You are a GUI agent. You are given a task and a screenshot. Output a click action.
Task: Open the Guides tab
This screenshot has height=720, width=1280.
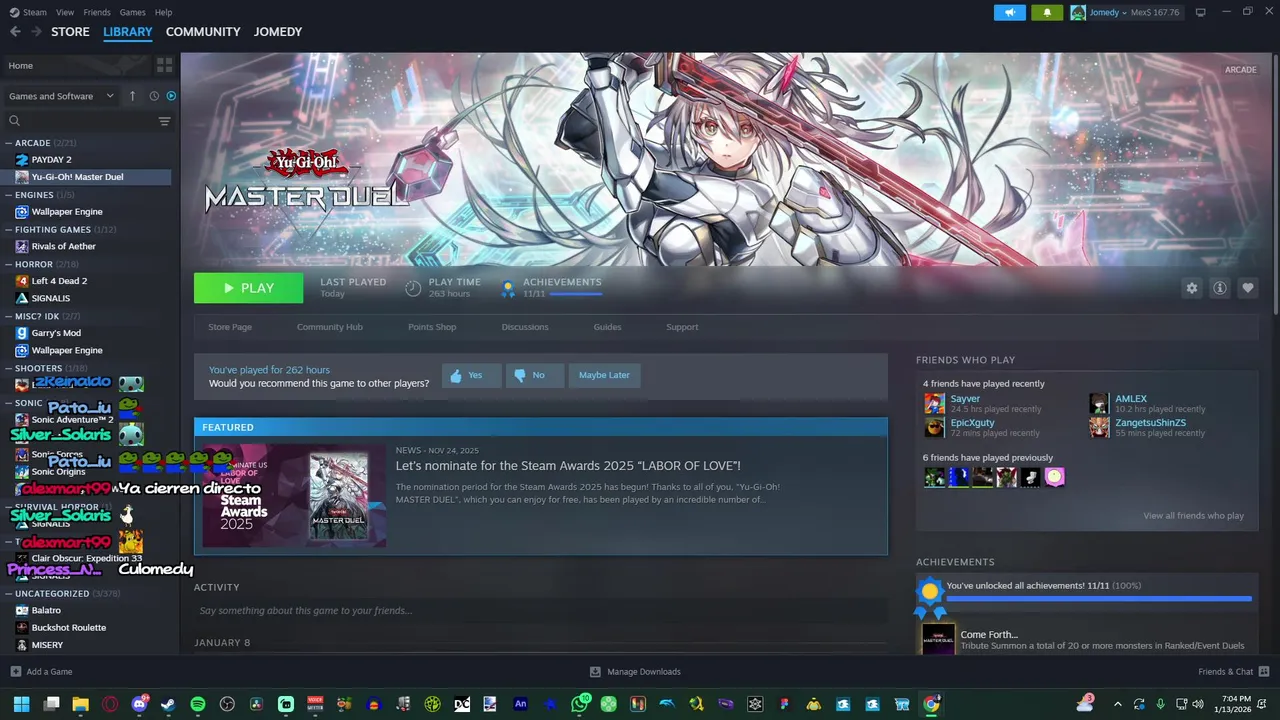click(607, 327)
